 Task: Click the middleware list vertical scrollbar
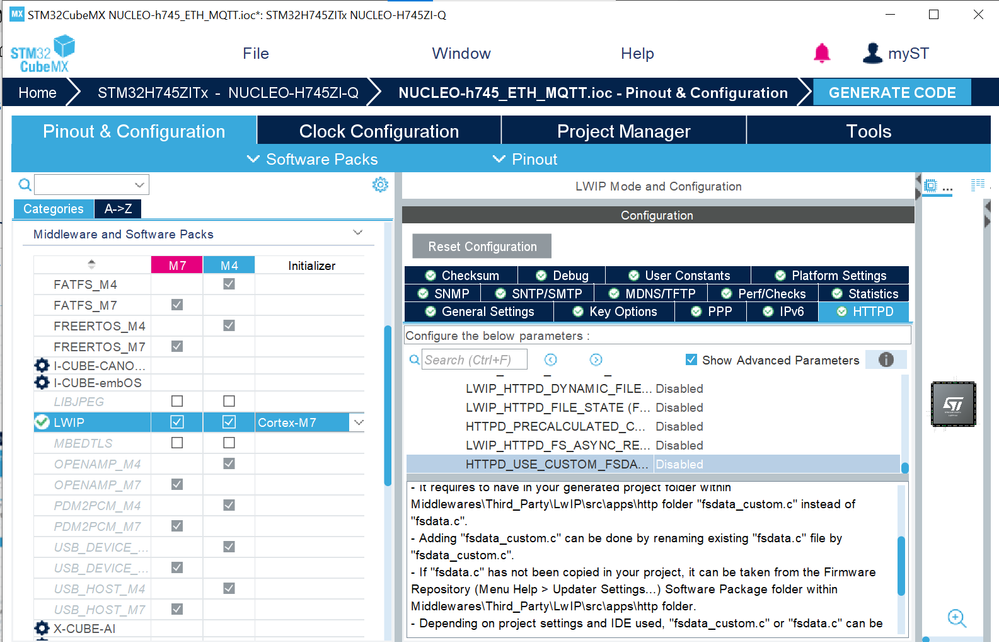pos(387,405)
